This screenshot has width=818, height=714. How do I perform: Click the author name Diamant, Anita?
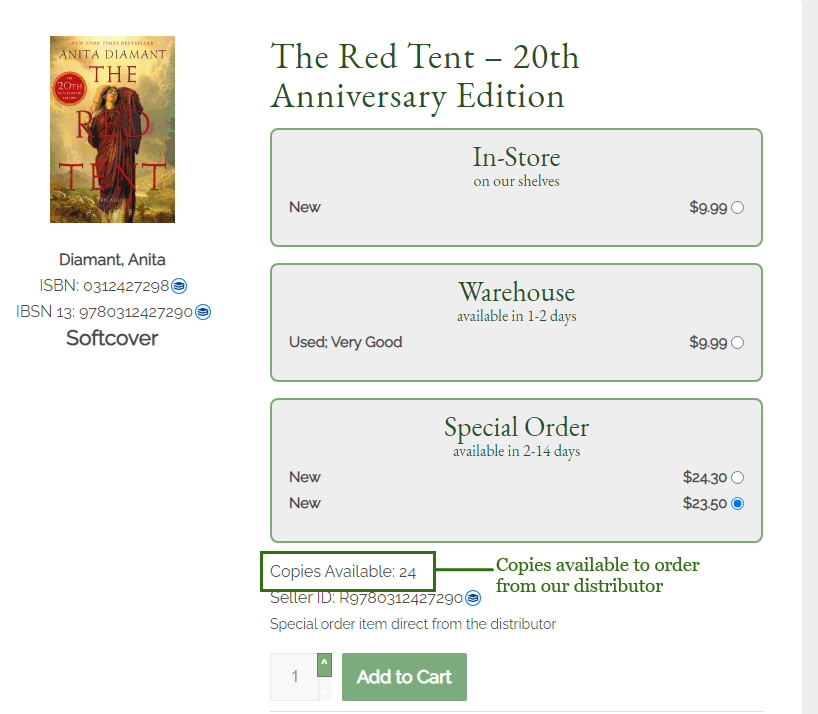[112, 259]
